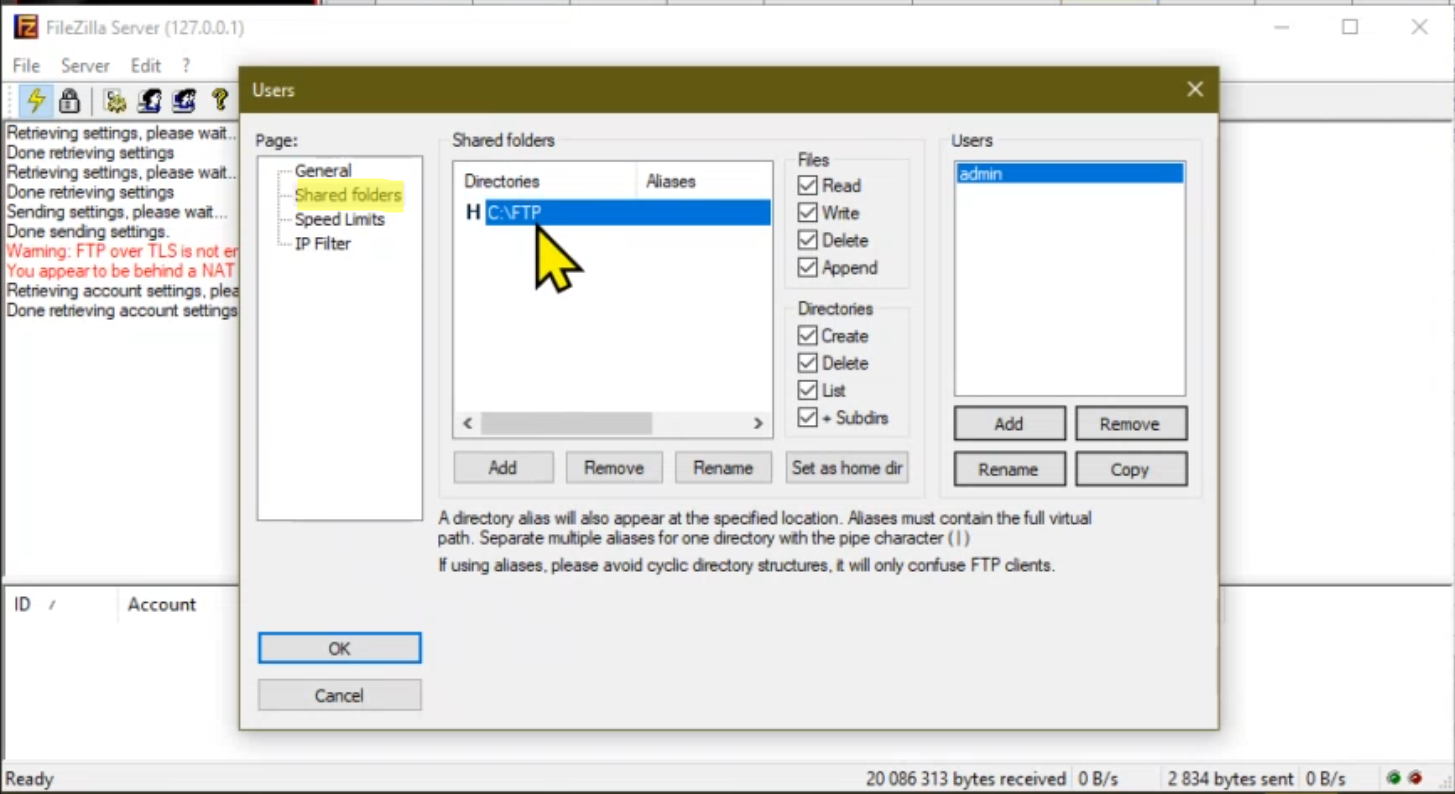
Task: Open the Server menu
Action: (85, 65)
